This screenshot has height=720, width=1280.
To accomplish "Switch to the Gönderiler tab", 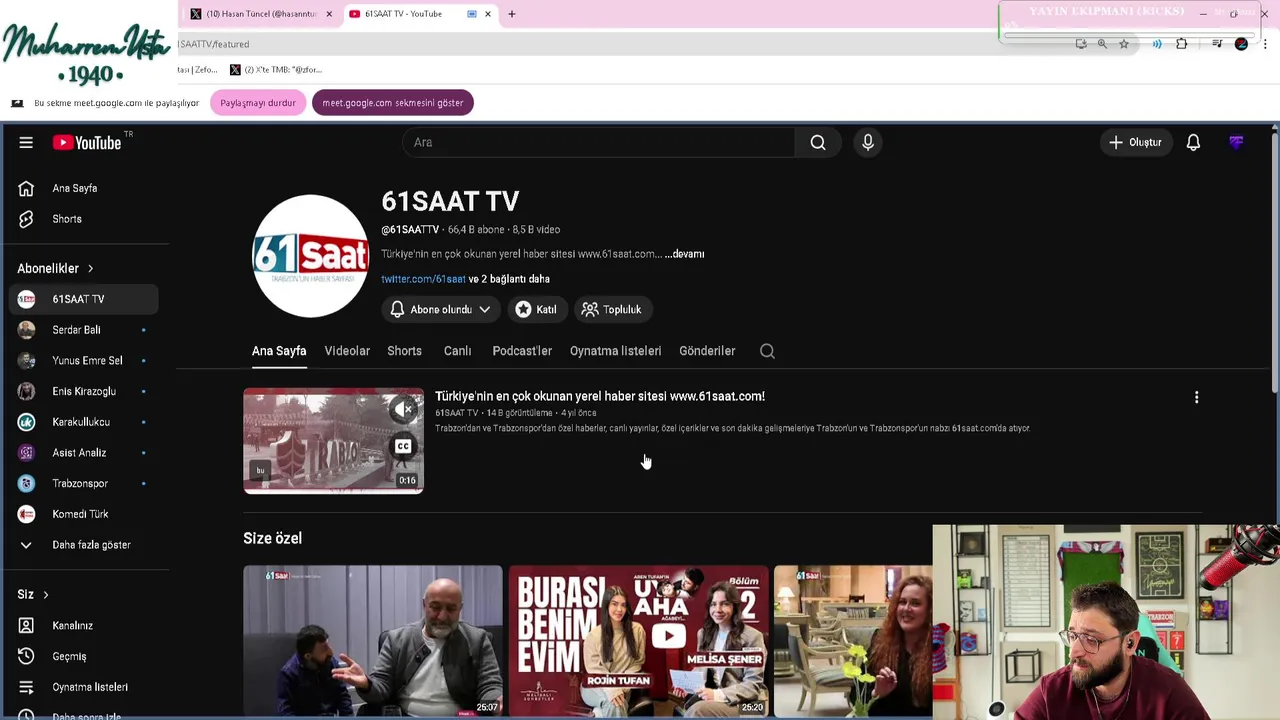I will pos(707,351).
